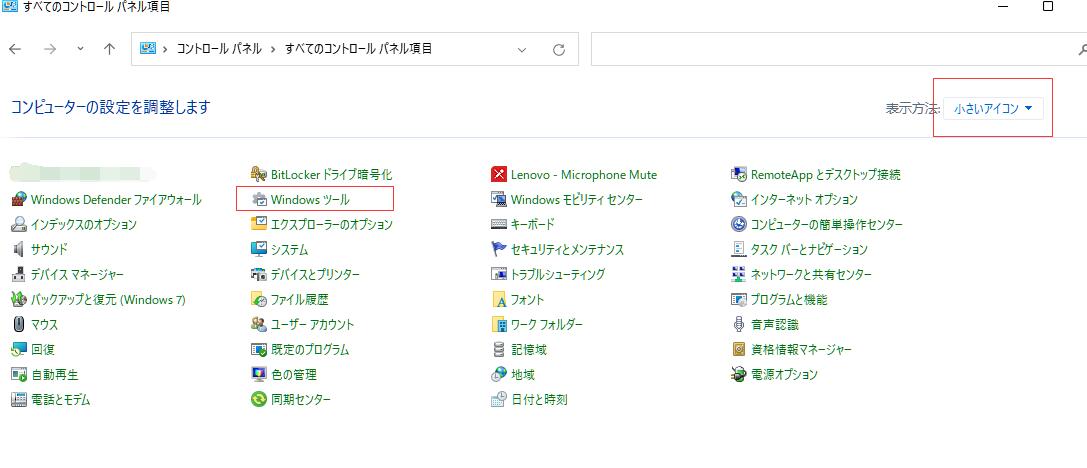The image size is (1087, 468).
Task: Open the トラブルシューティング link
Action: pos(558,275)
